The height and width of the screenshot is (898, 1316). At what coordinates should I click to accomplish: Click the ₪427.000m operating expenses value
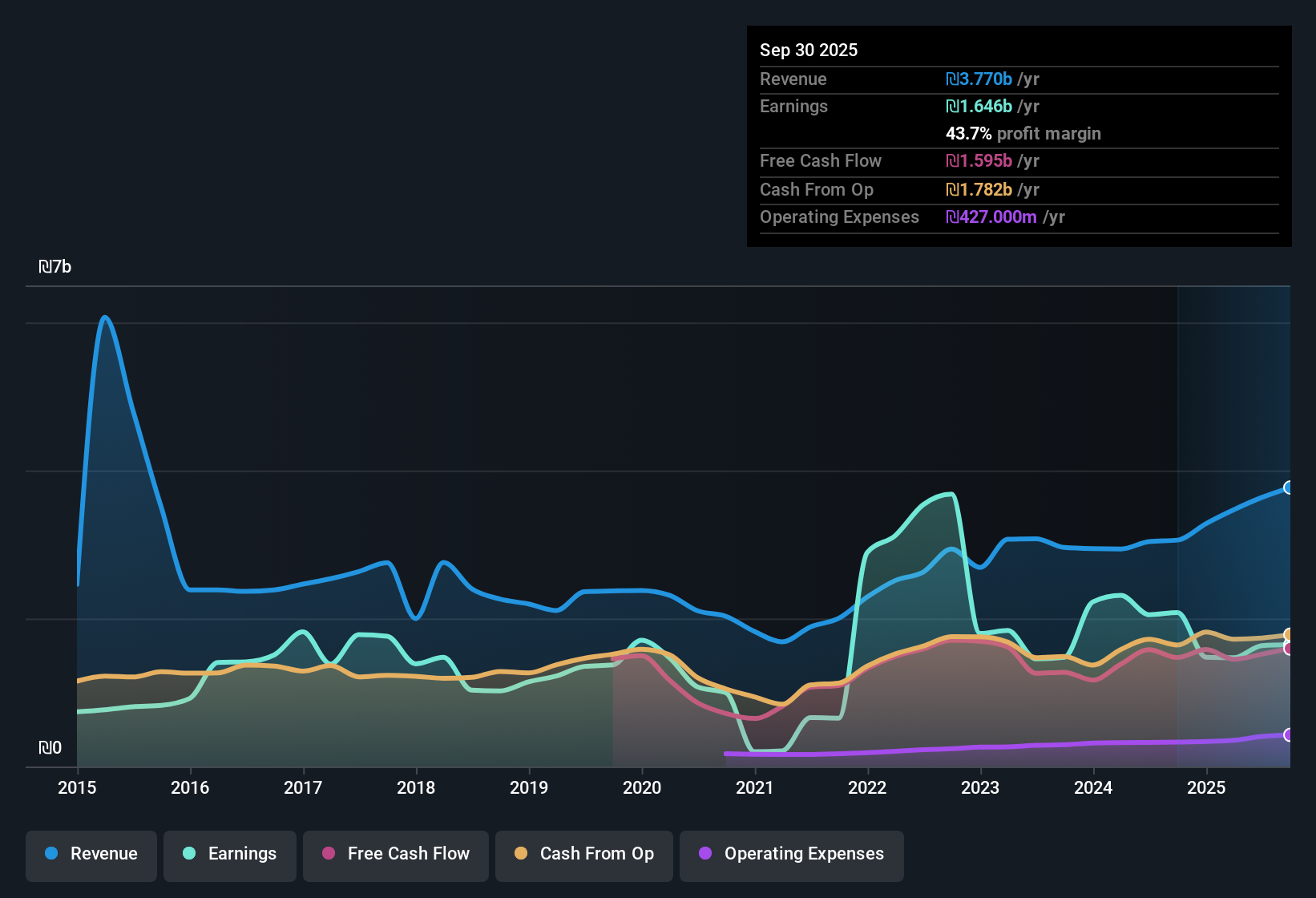coord(991,217)
